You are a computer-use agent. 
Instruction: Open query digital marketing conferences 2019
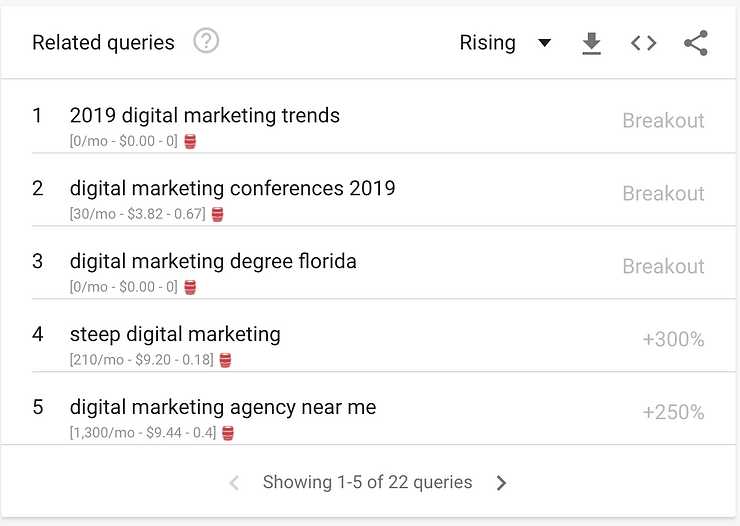click(233, 188)
